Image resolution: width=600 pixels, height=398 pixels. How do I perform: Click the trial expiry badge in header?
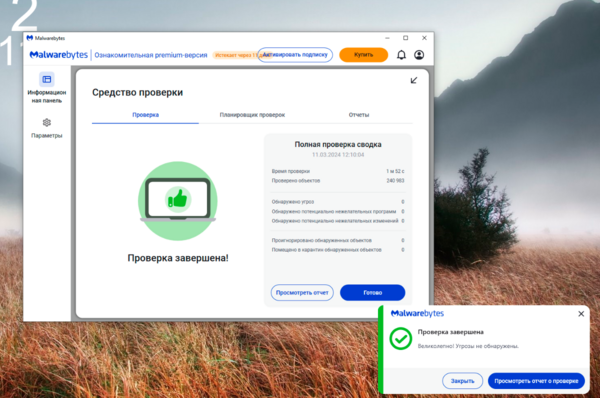(236, 55)
